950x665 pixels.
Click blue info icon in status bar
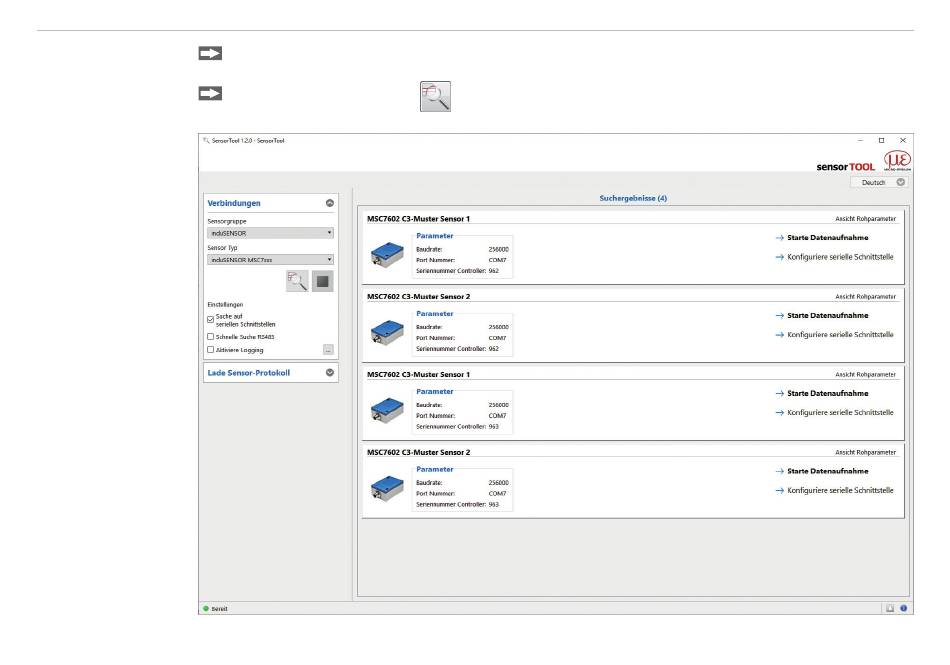point(903,608)
